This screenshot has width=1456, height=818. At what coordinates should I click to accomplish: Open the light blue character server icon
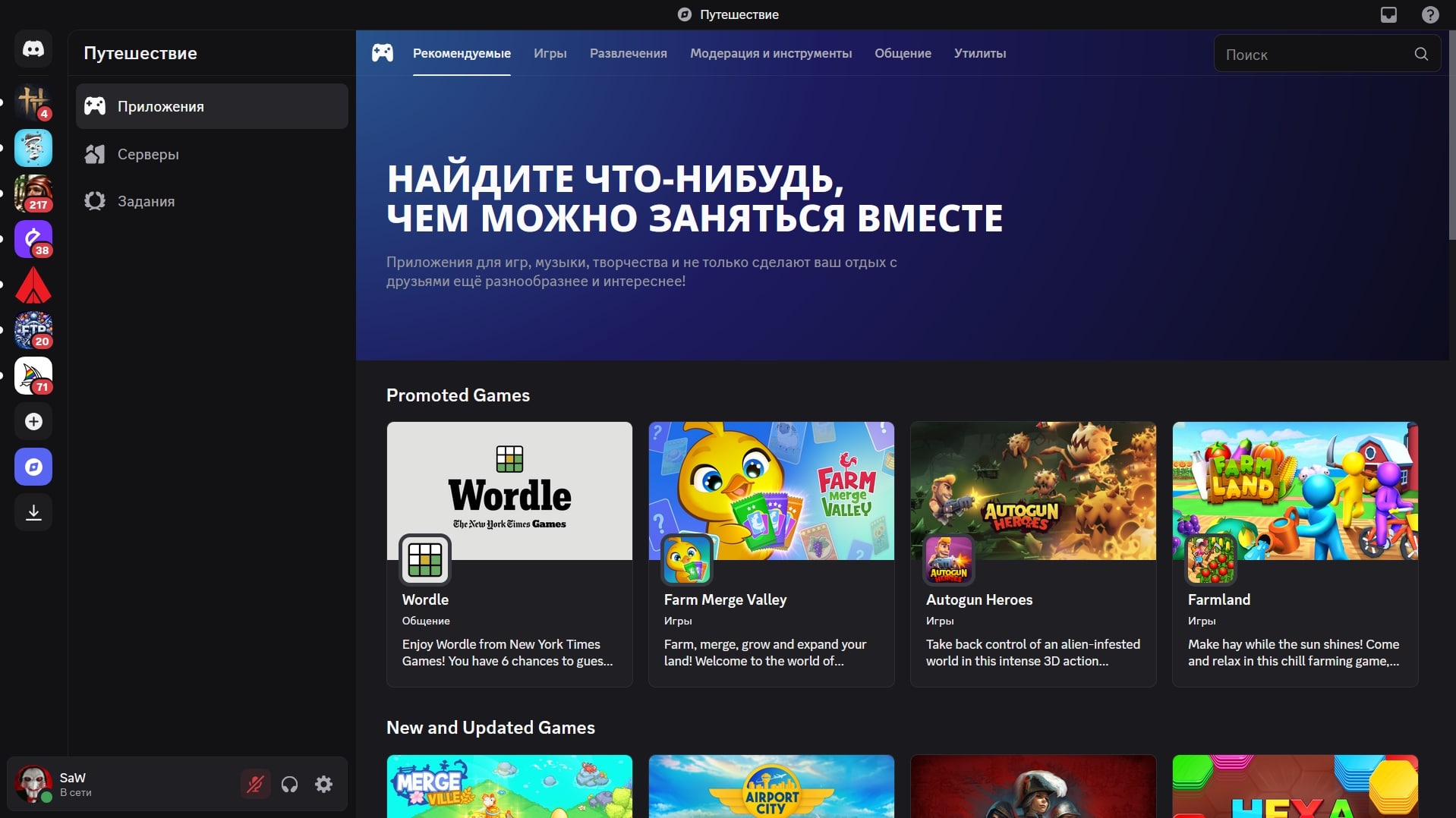(33, 148)
